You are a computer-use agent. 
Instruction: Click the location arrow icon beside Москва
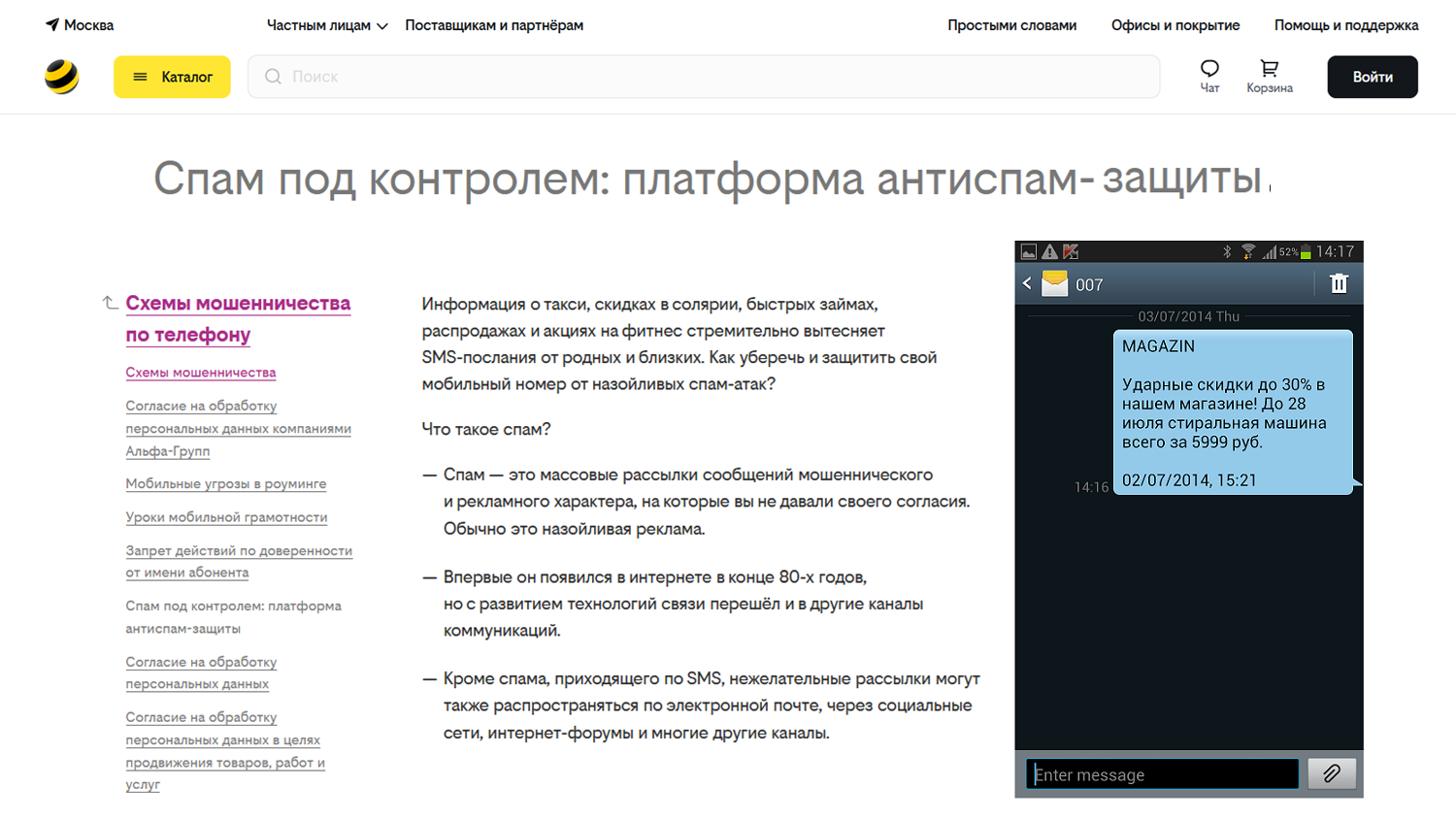point(52,24)
